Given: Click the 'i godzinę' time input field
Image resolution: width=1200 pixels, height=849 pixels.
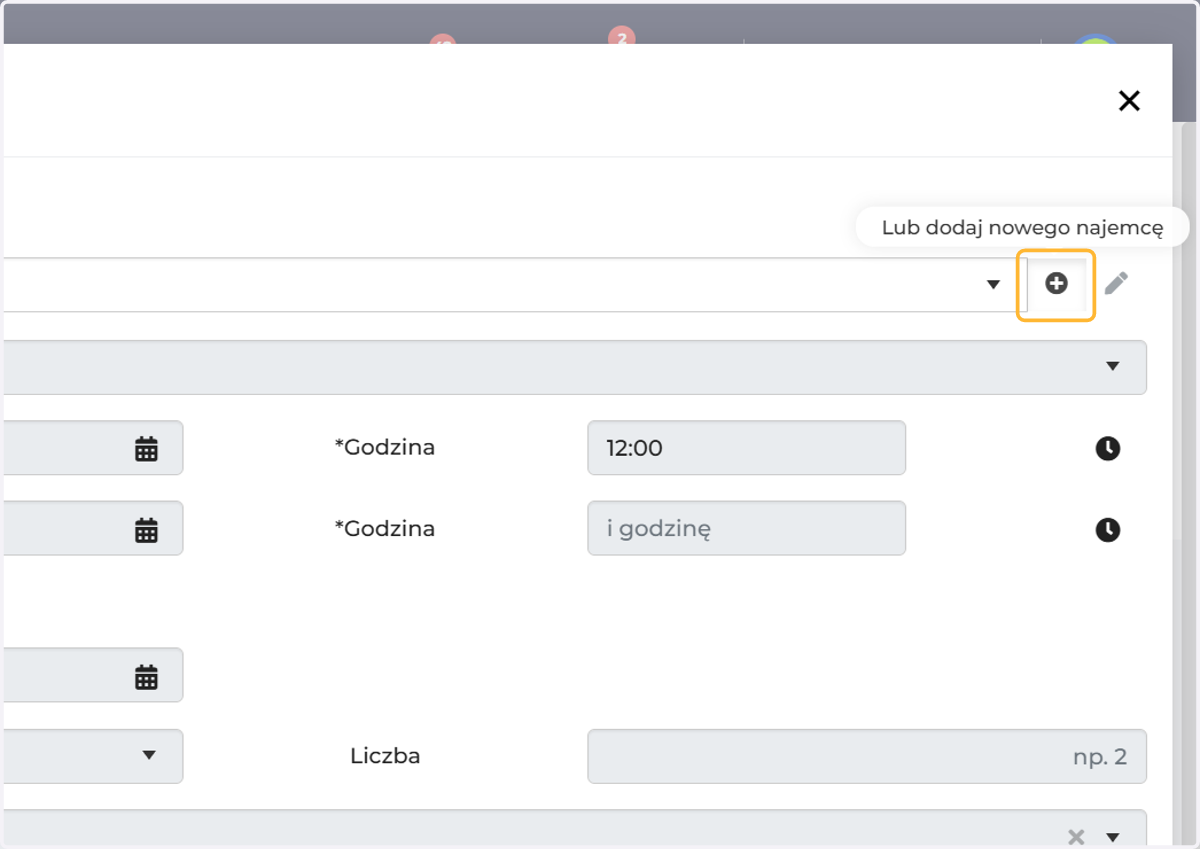Looking at the screenshot, I should pos(746,528).
